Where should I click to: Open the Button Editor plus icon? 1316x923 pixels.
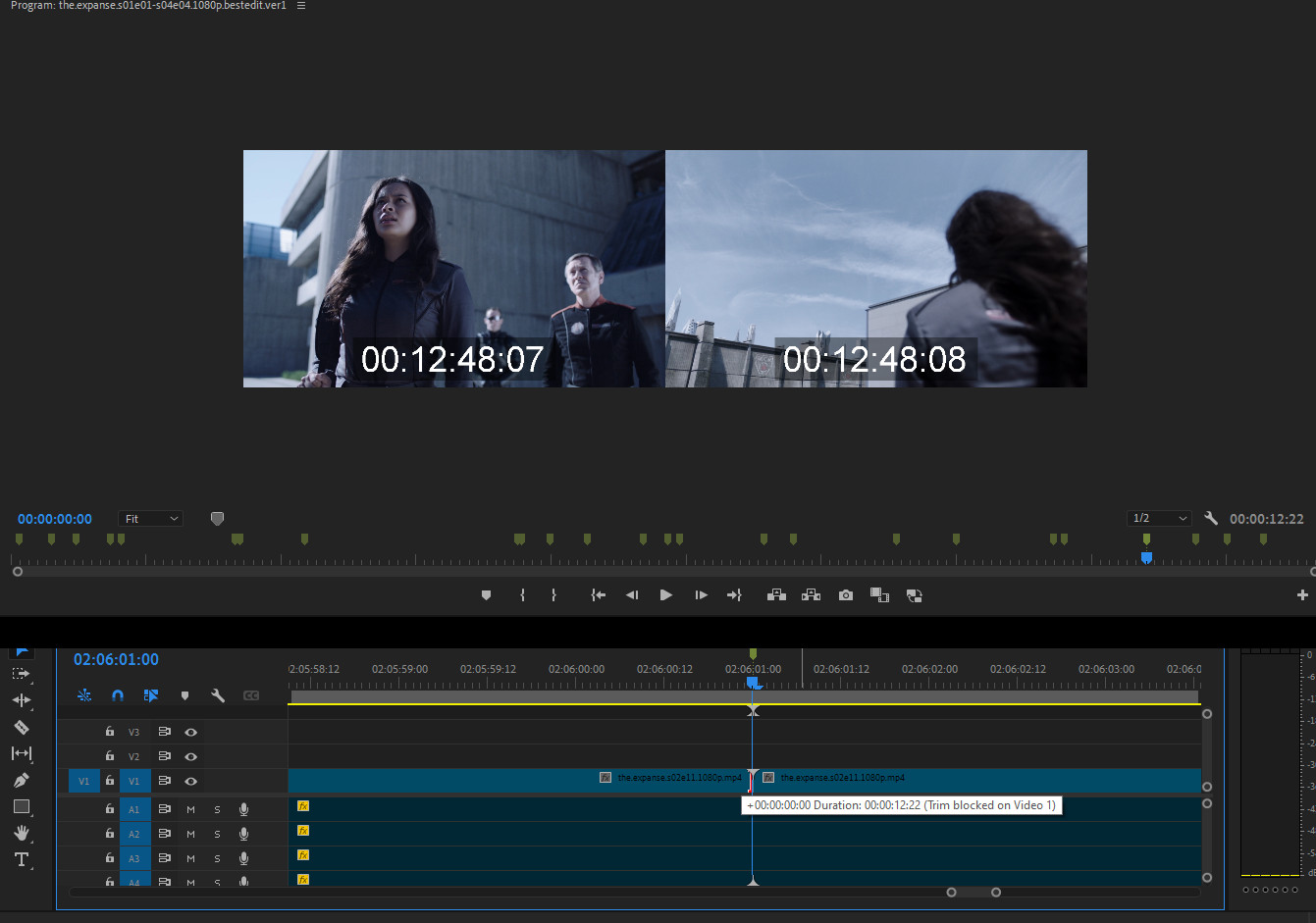tap(1302, 595)
